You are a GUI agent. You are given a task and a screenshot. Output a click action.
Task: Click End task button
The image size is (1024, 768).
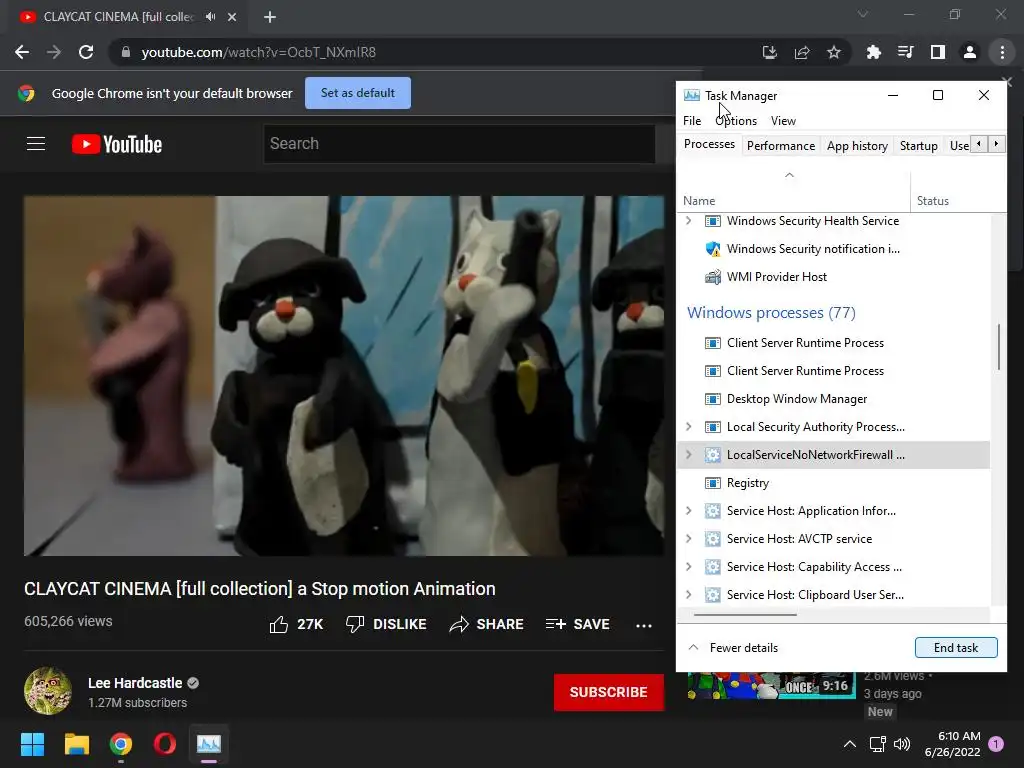pyautogui.click(x=956, y=648)
